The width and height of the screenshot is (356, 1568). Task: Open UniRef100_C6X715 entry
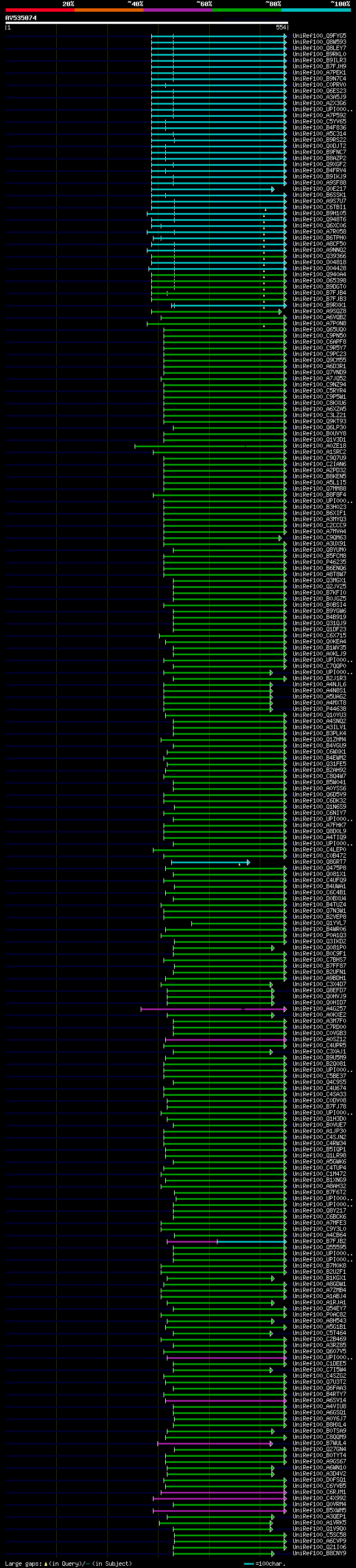tap(319, 635)
